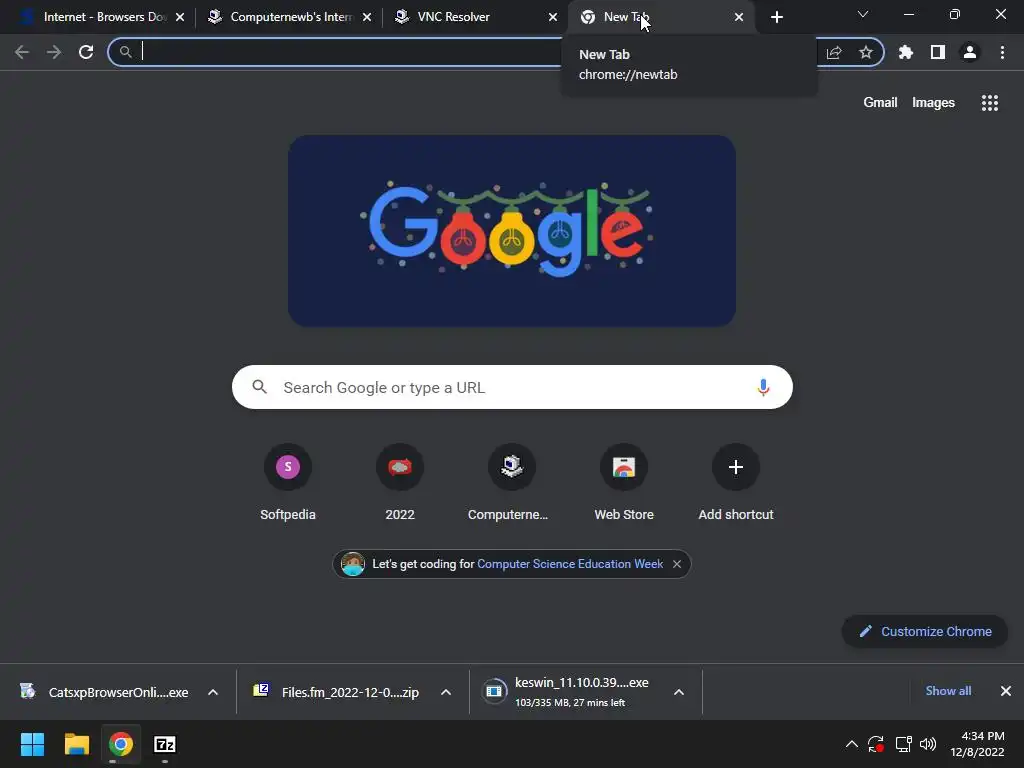Open Chrome's three-dot menu
1024x768 pixels.
[x=1002, y=52]
